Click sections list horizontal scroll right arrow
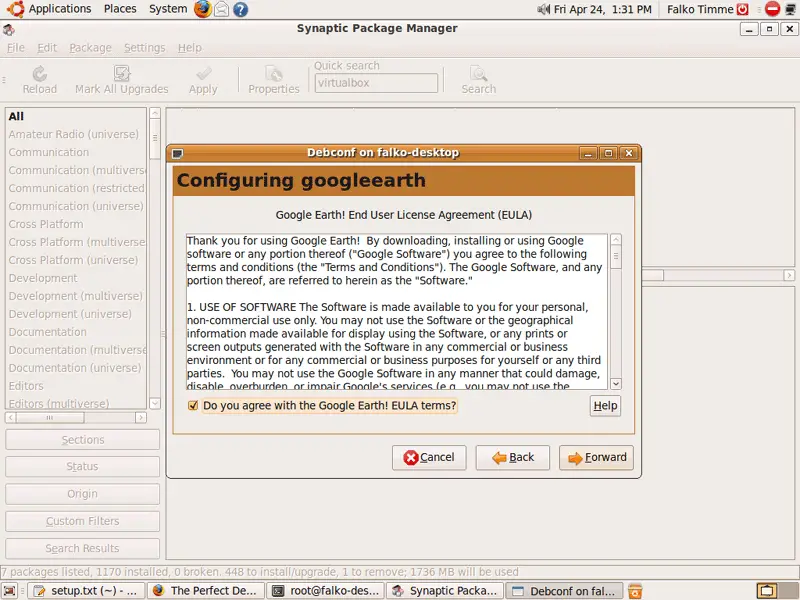This screenshot has height=600, width=800. 141,418
